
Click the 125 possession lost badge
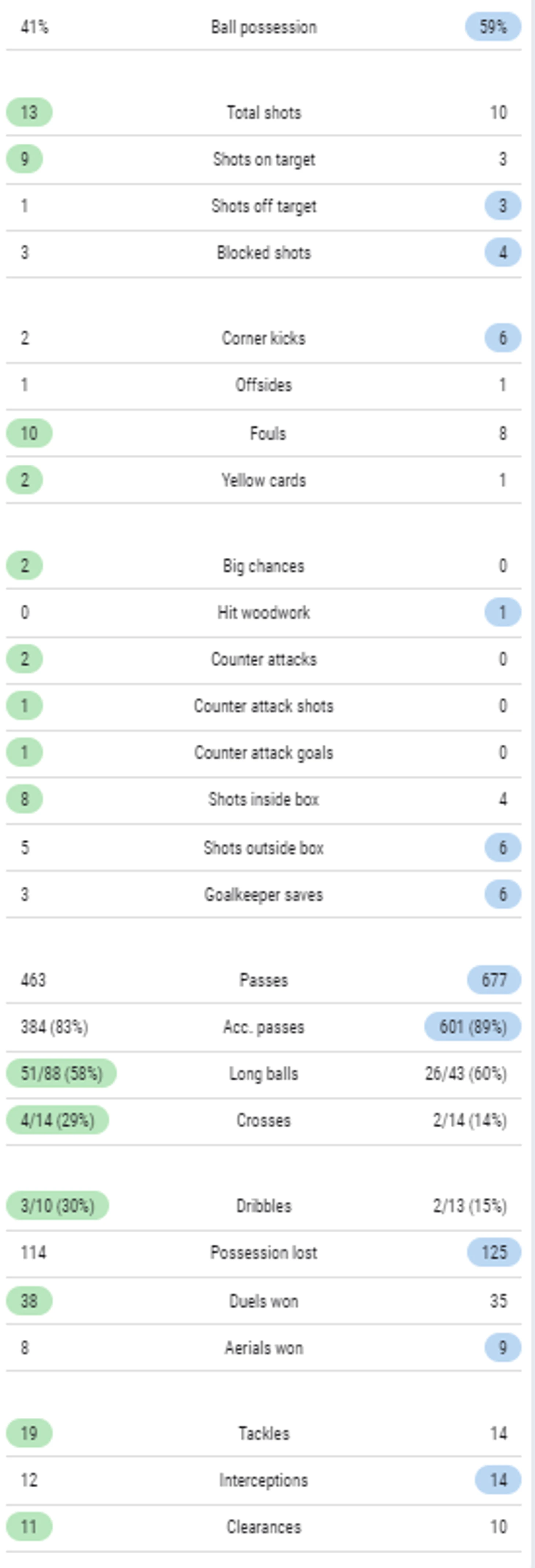click(494, 1252)
